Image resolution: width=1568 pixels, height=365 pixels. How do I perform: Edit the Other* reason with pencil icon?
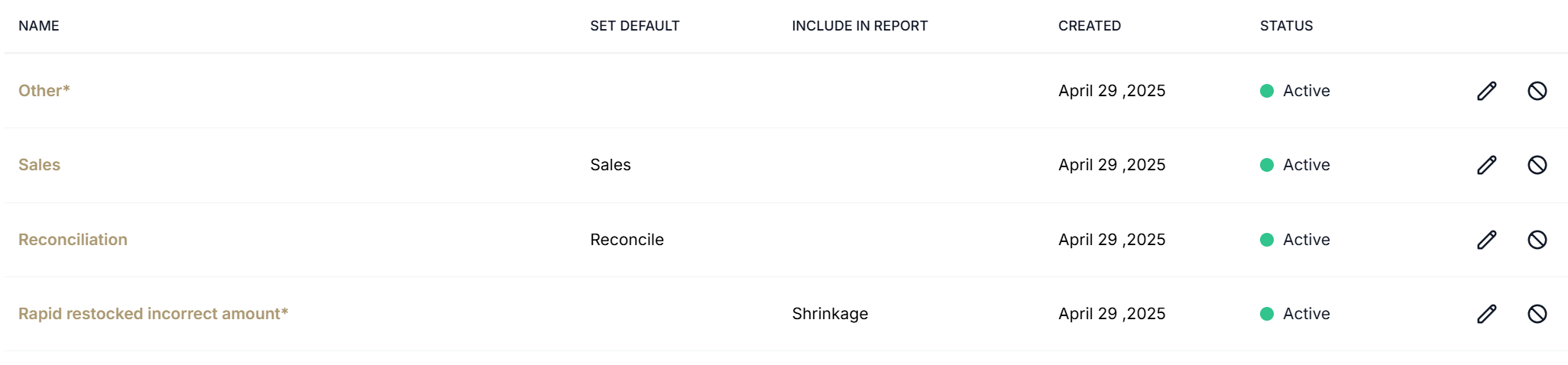click(x=1486, y=91)
